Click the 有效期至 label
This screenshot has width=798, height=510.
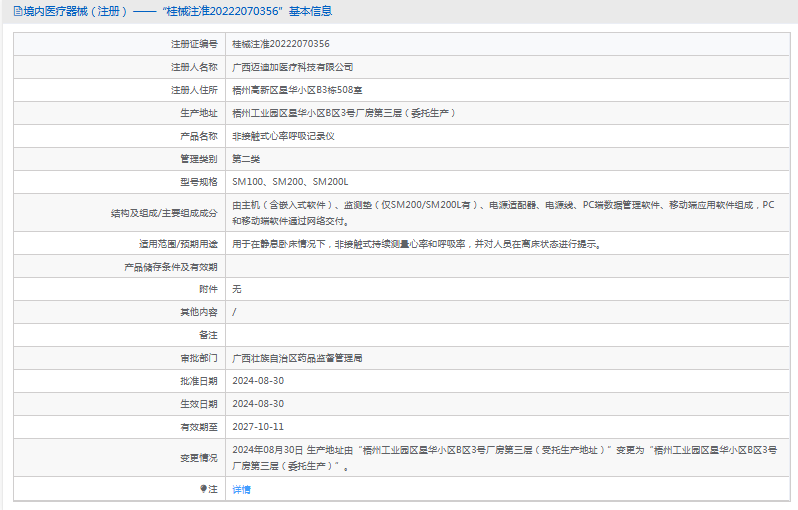click(x=198, y=427)
